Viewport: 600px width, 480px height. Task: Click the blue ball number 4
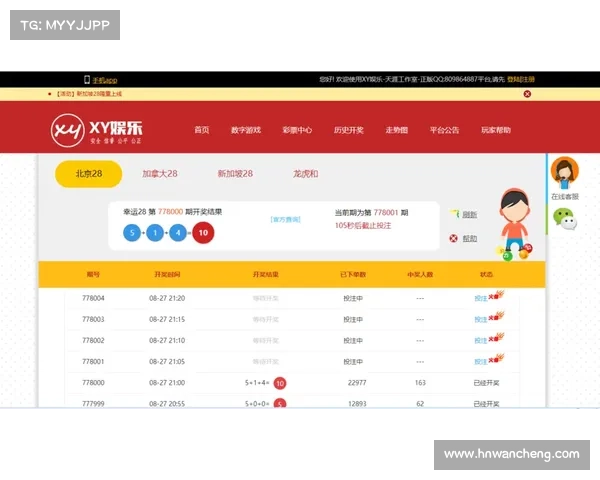(x=178, y=233)
